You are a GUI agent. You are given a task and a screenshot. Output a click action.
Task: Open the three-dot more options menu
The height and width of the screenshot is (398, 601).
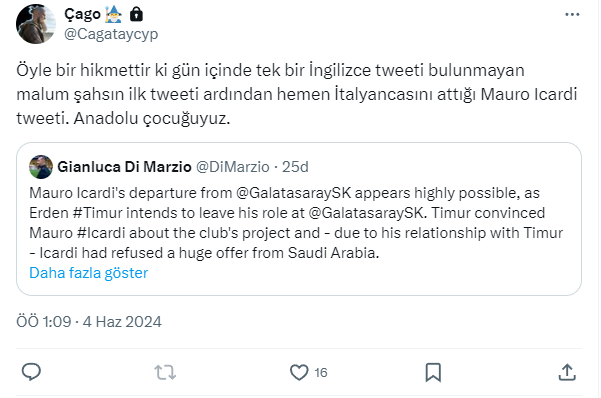[572, 15]
